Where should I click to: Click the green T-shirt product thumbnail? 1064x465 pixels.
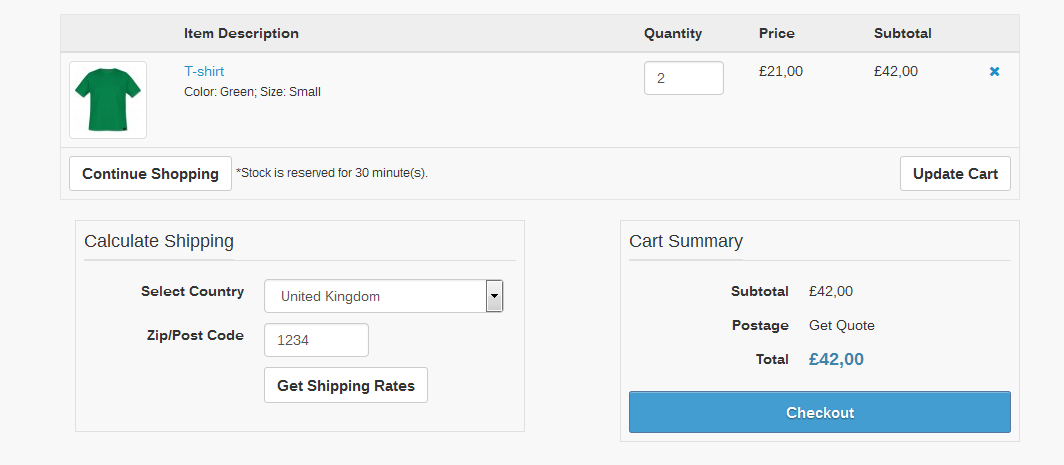[108, 100]
